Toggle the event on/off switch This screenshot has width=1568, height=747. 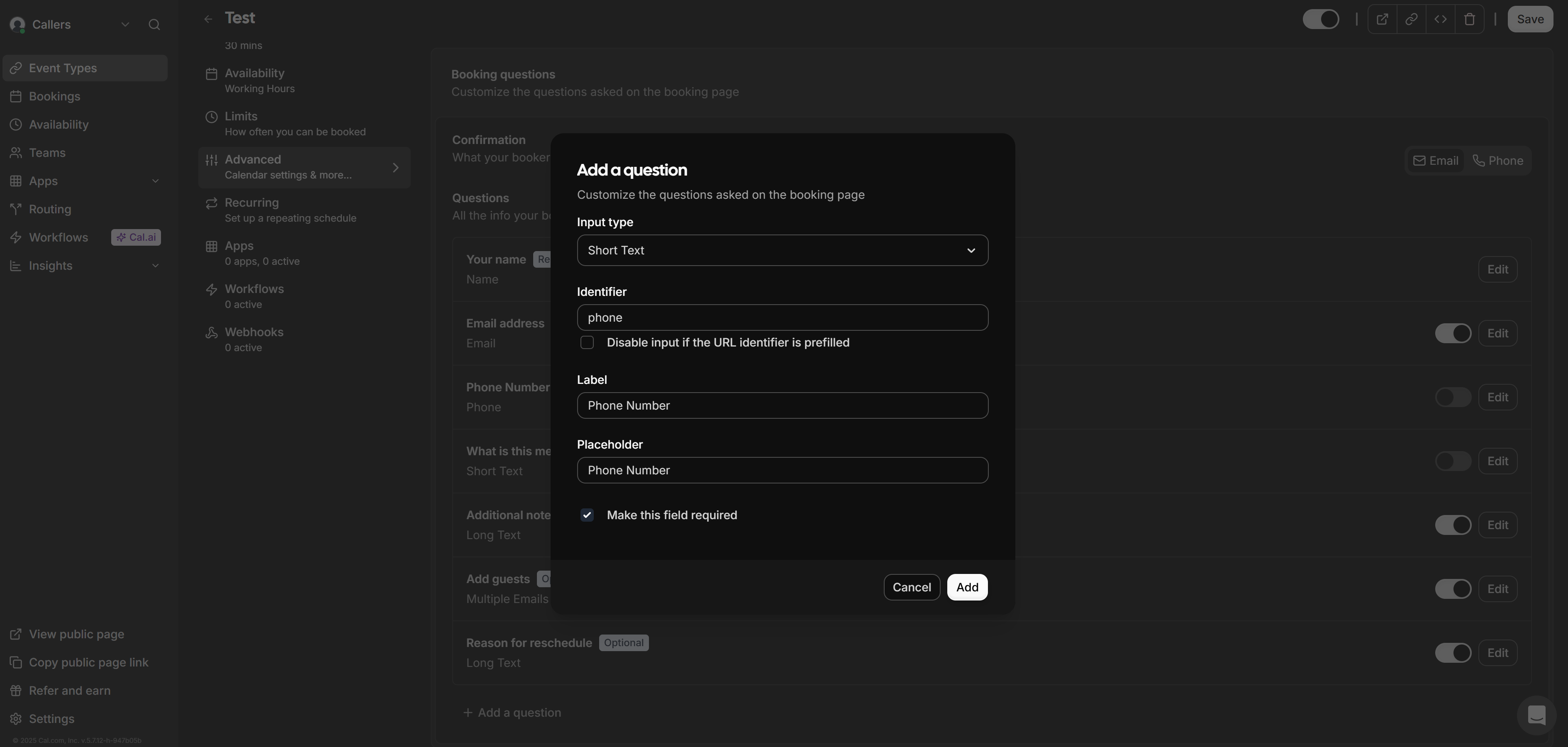click(x=1322, y=19)
